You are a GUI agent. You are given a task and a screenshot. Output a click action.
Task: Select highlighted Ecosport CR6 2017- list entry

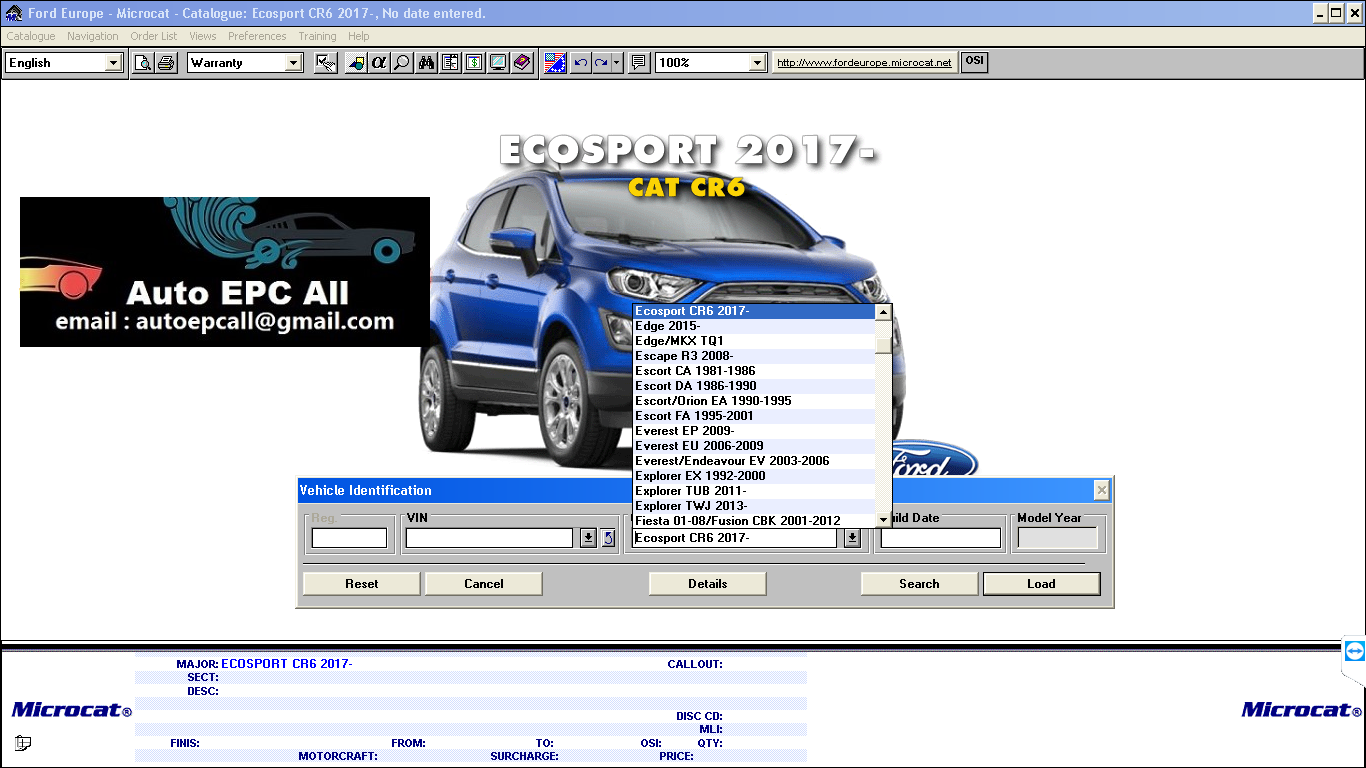tap(754, 311)
